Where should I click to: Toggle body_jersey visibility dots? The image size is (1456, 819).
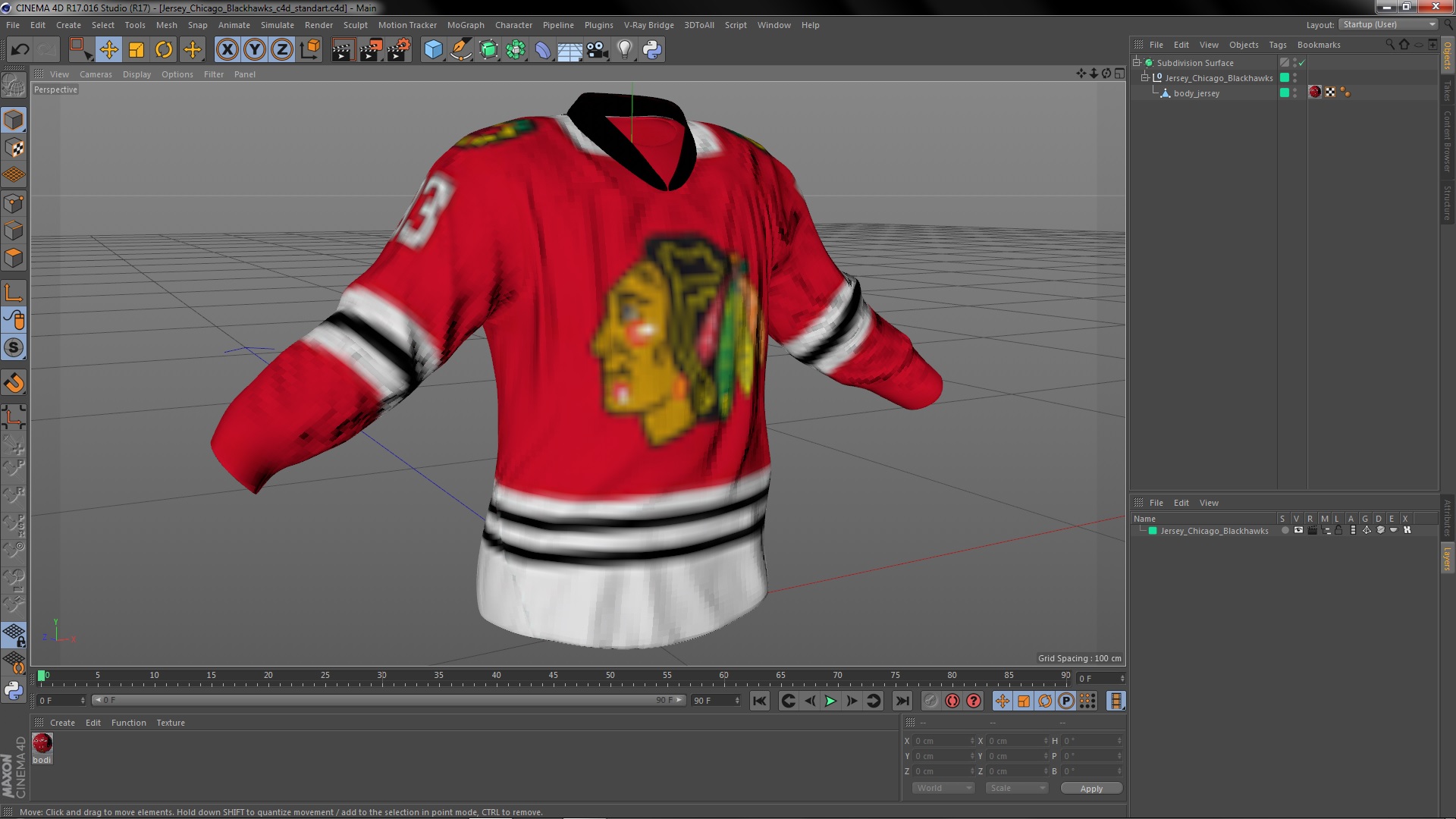click(1294, 93)
